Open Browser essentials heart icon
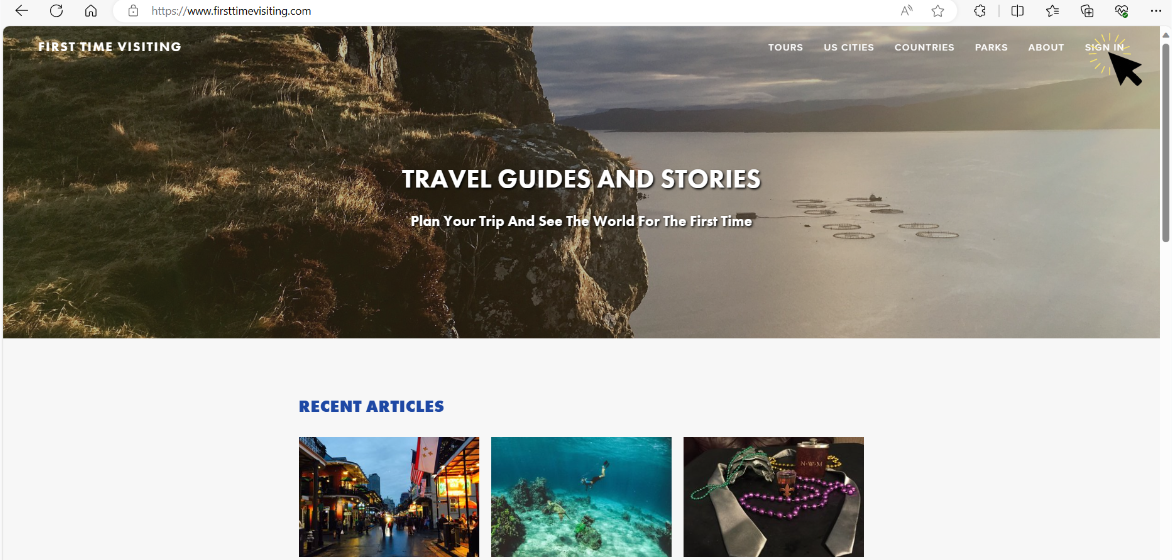Image resolution: width=1172 pixels, height=560 pixels. (1121, 11)
